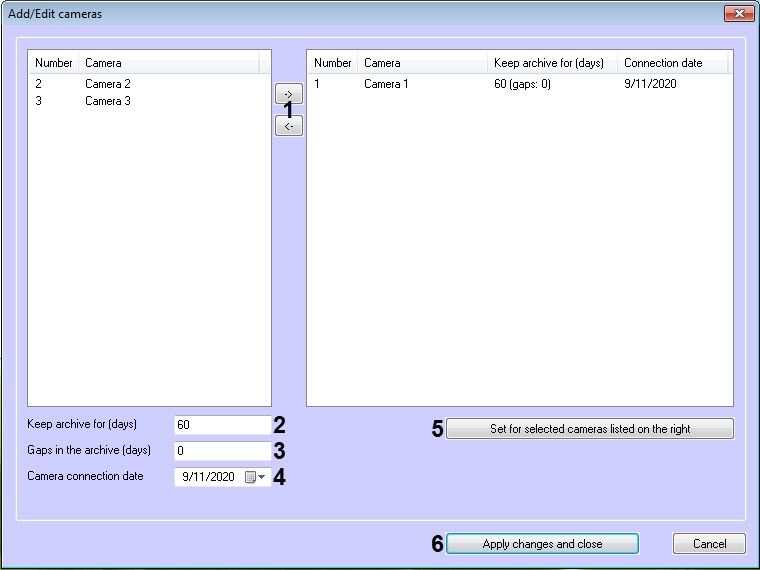Viewport: 760px width, 570px height.
Task: Click the camera connection date field
Action: coord(208,478)
